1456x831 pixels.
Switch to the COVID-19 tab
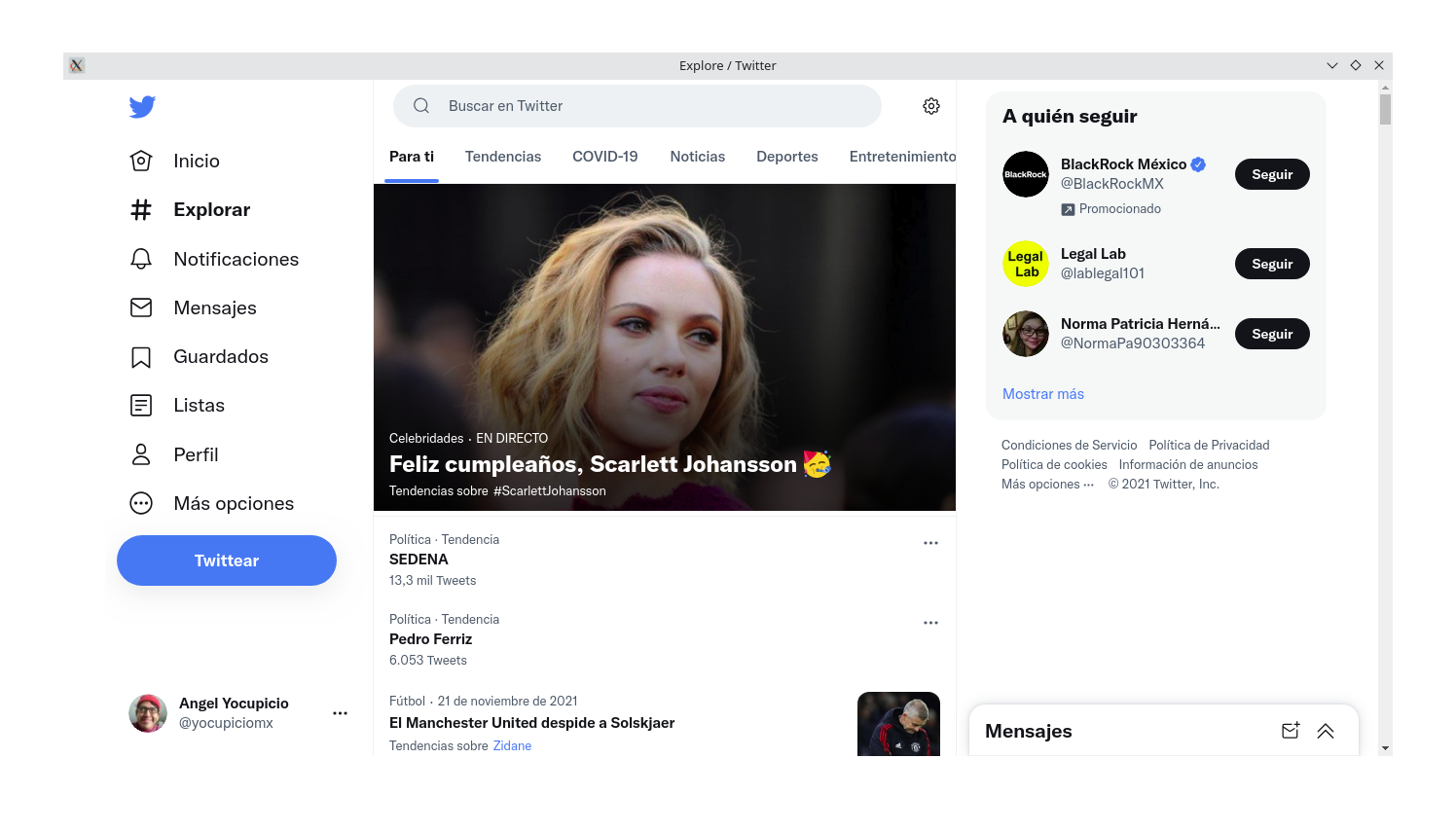605,157
